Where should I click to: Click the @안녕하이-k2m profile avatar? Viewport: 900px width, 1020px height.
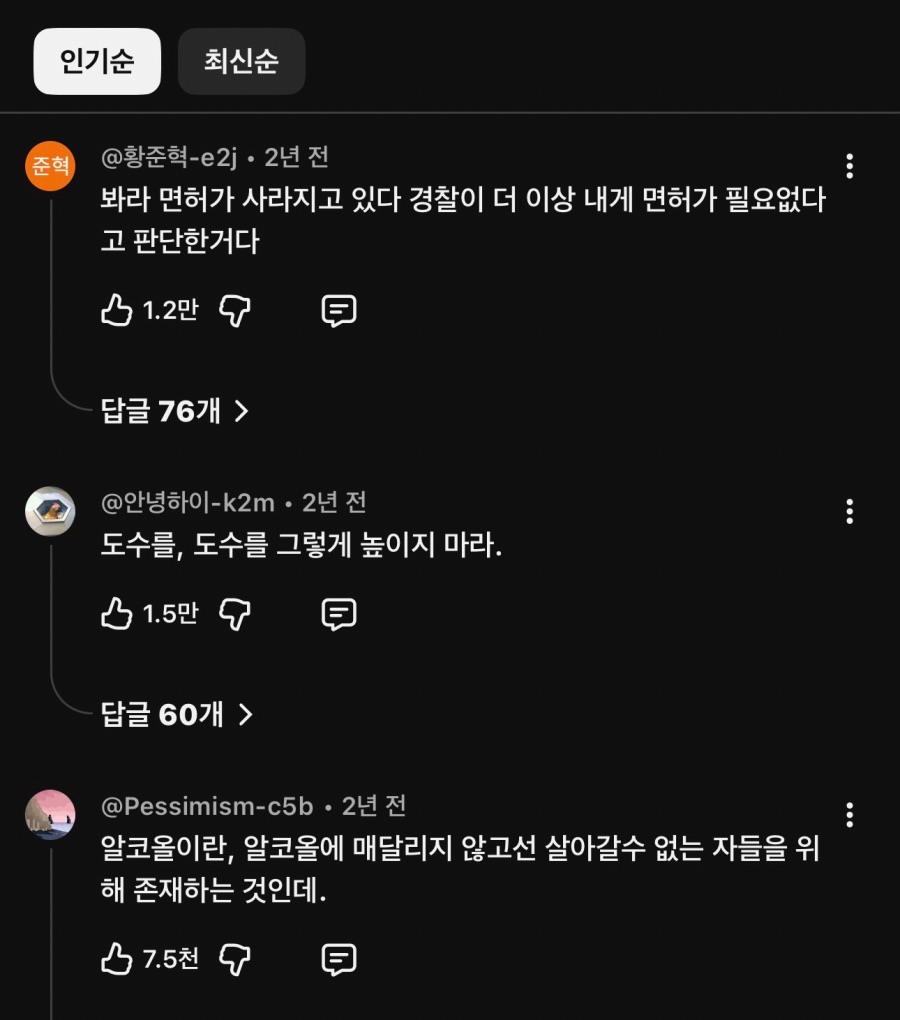click(x=50, y=511)
